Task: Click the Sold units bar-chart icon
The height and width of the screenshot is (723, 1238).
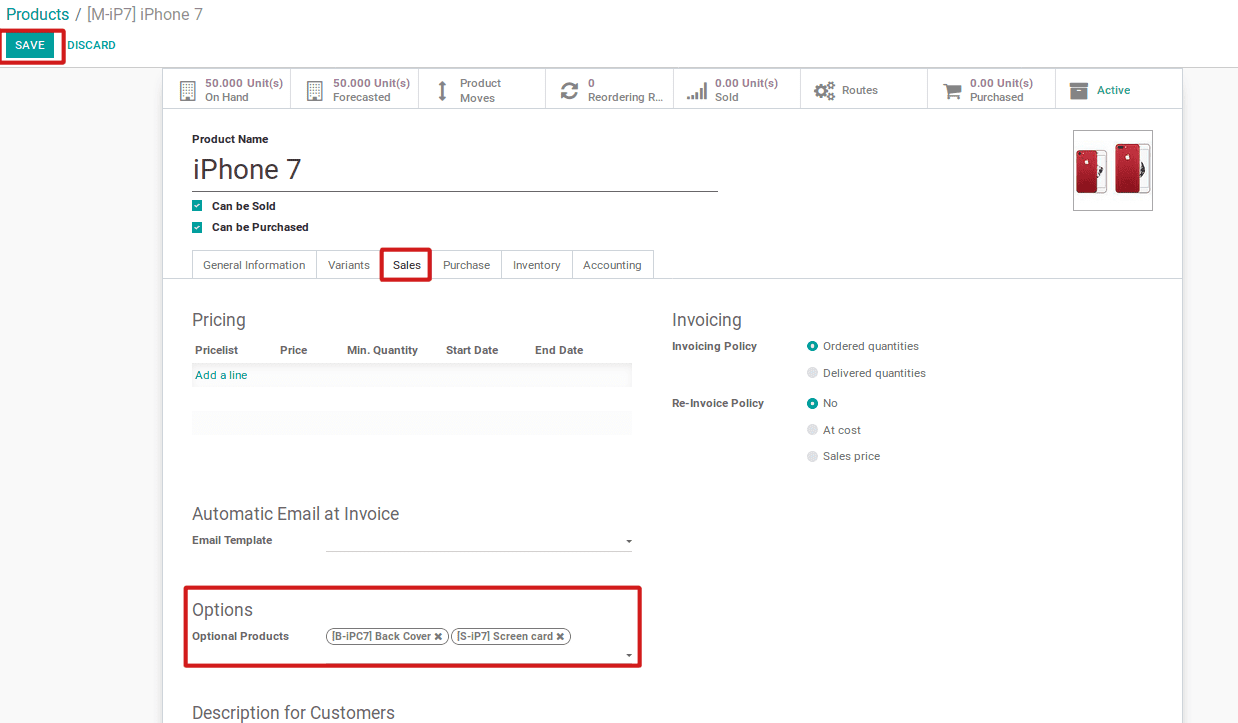Action: [x=696, y=91]
